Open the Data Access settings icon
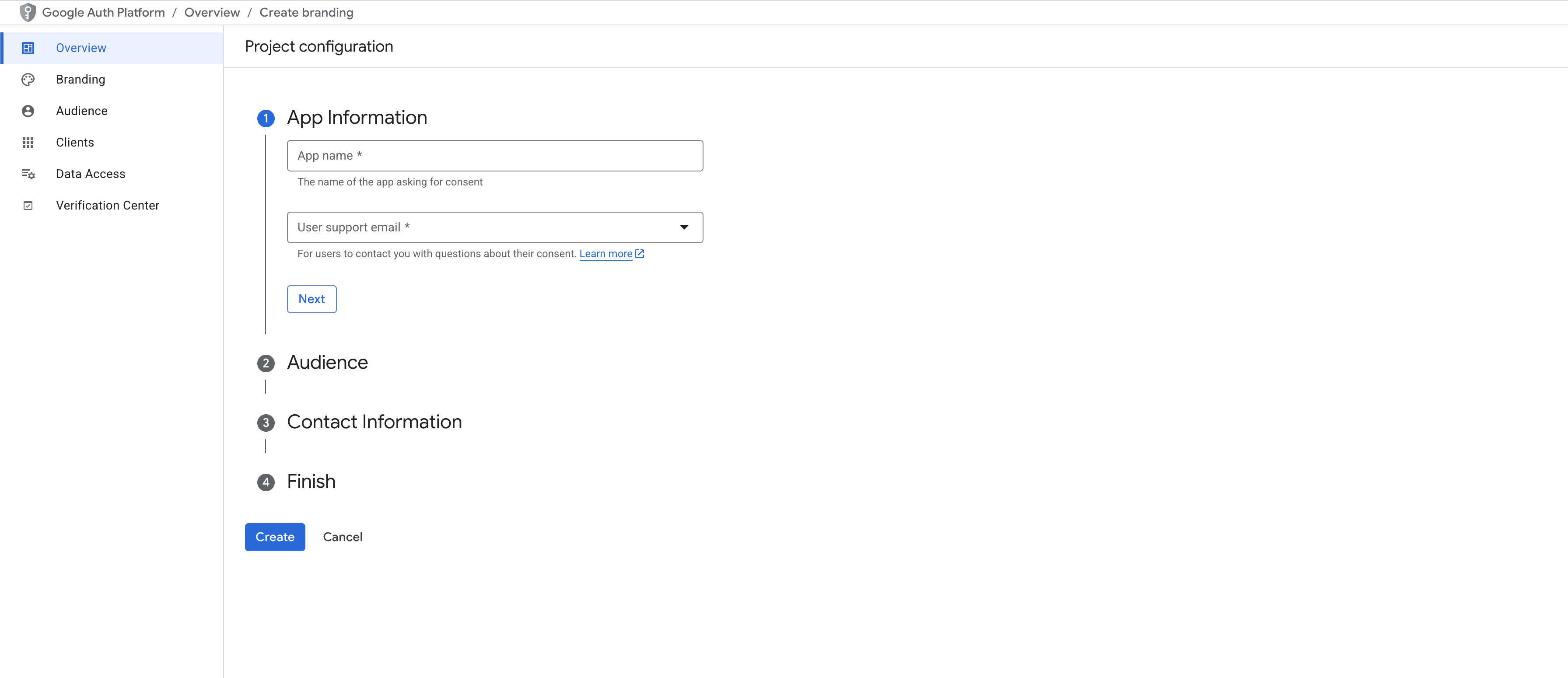Viewport: 1568px width, 678px height. [x=28, y=174]
